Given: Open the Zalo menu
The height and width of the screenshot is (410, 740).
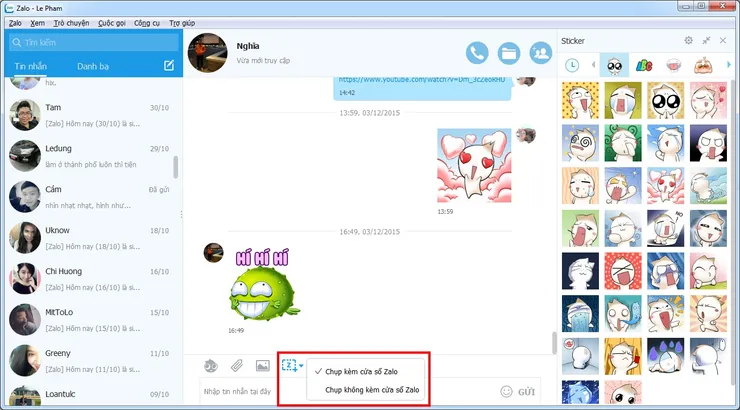Looking at the screenshot, I should tap(15, 23).
